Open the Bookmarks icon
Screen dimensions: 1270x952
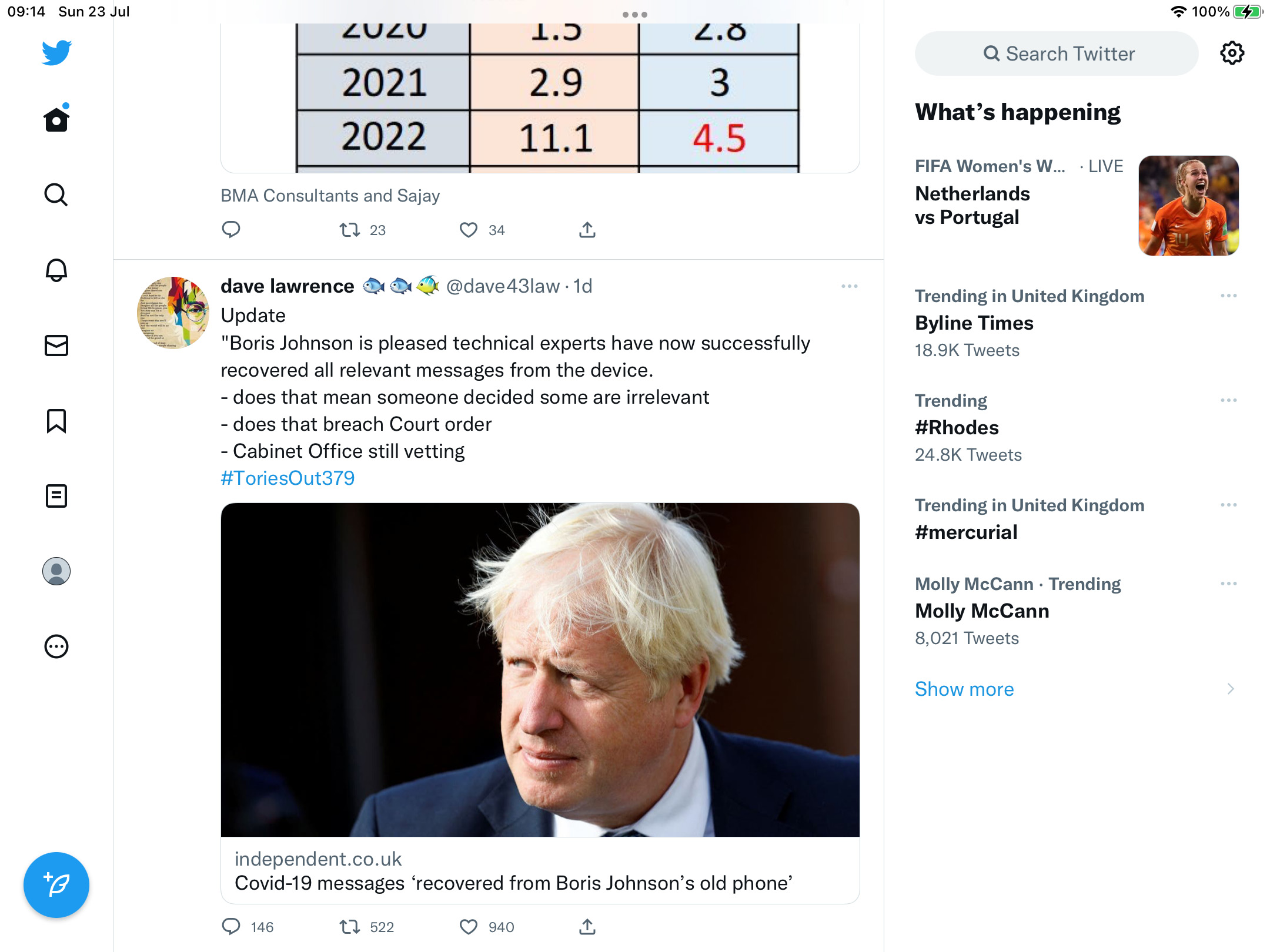56,421
